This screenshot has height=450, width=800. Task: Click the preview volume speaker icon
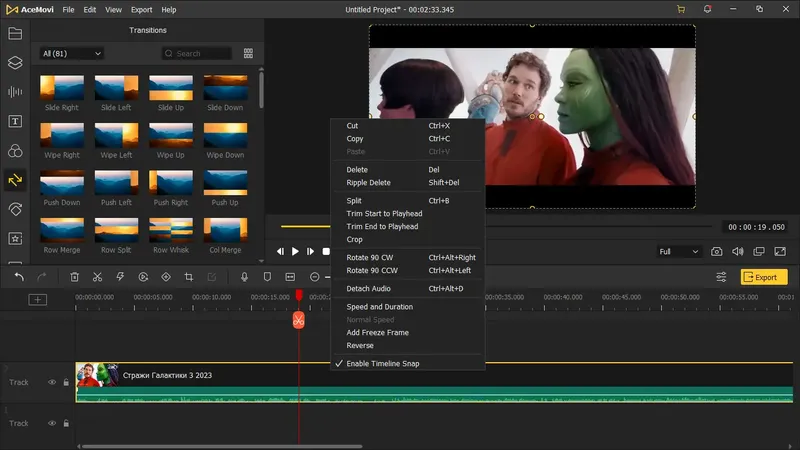pyautogui.click(x=739, y=252)
